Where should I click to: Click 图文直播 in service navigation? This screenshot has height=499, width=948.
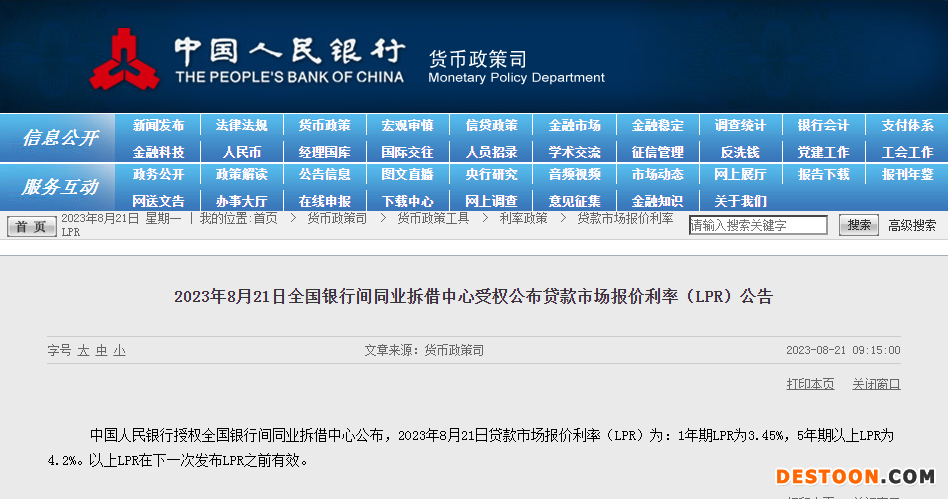[x=407, y=174]
